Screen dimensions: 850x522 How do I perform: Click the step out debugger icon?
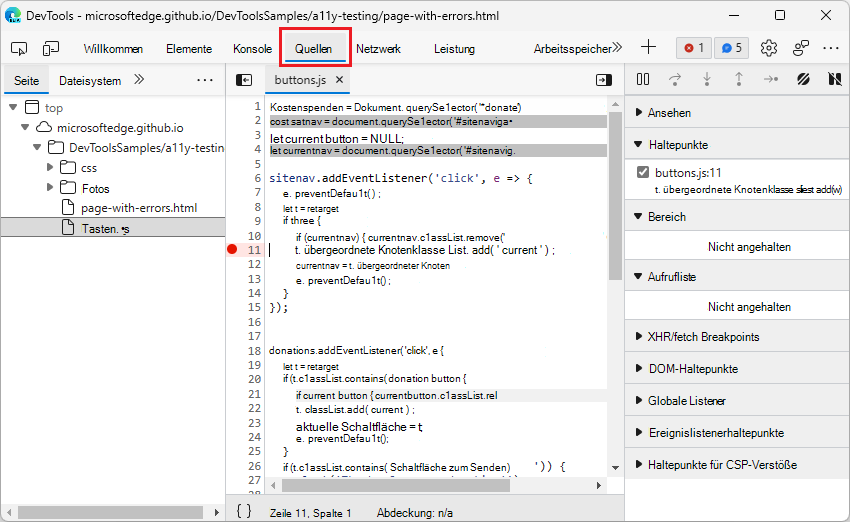pyautogui.click(x=738, y=80)
